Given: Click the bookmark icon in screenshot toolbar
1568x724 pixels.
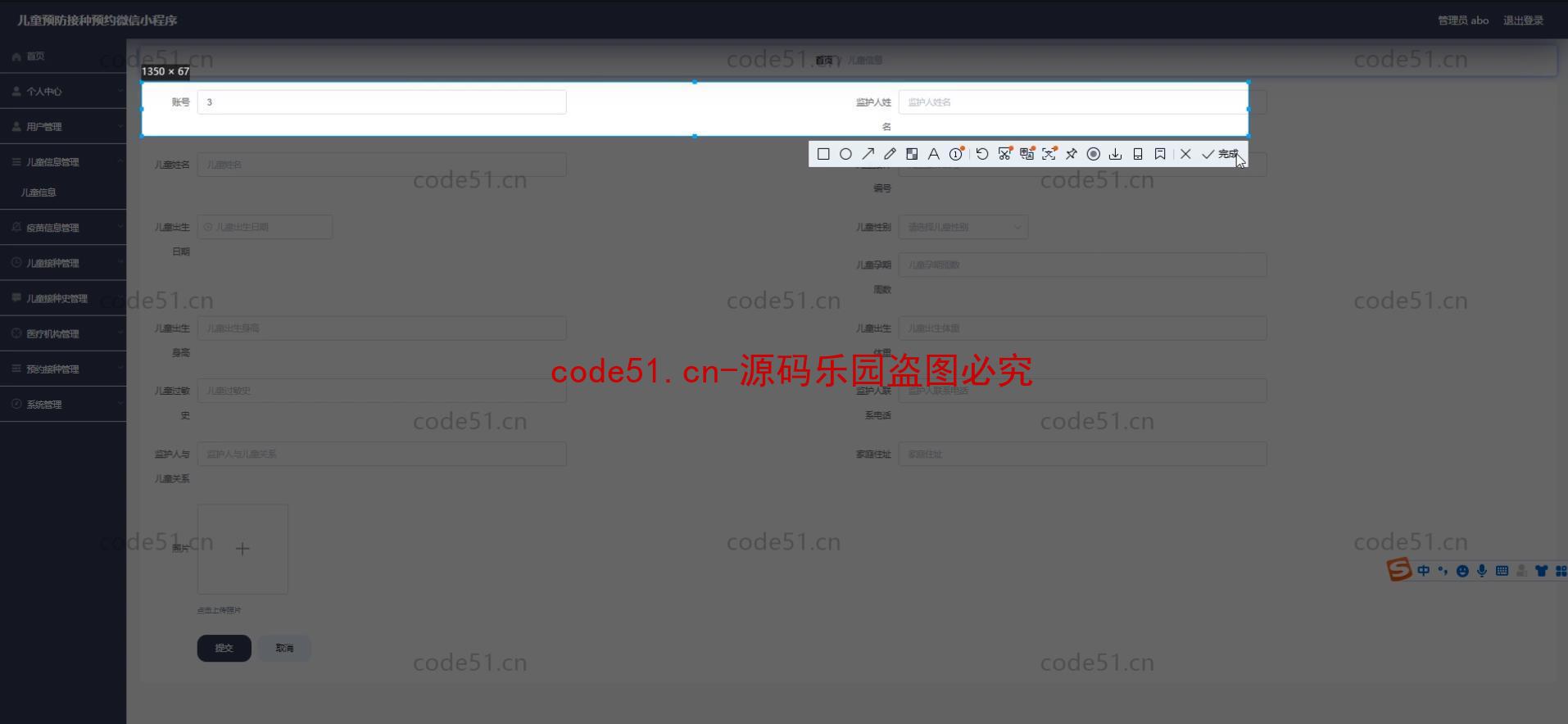Looking at the screenshot, I should [x=1160, y=154].
